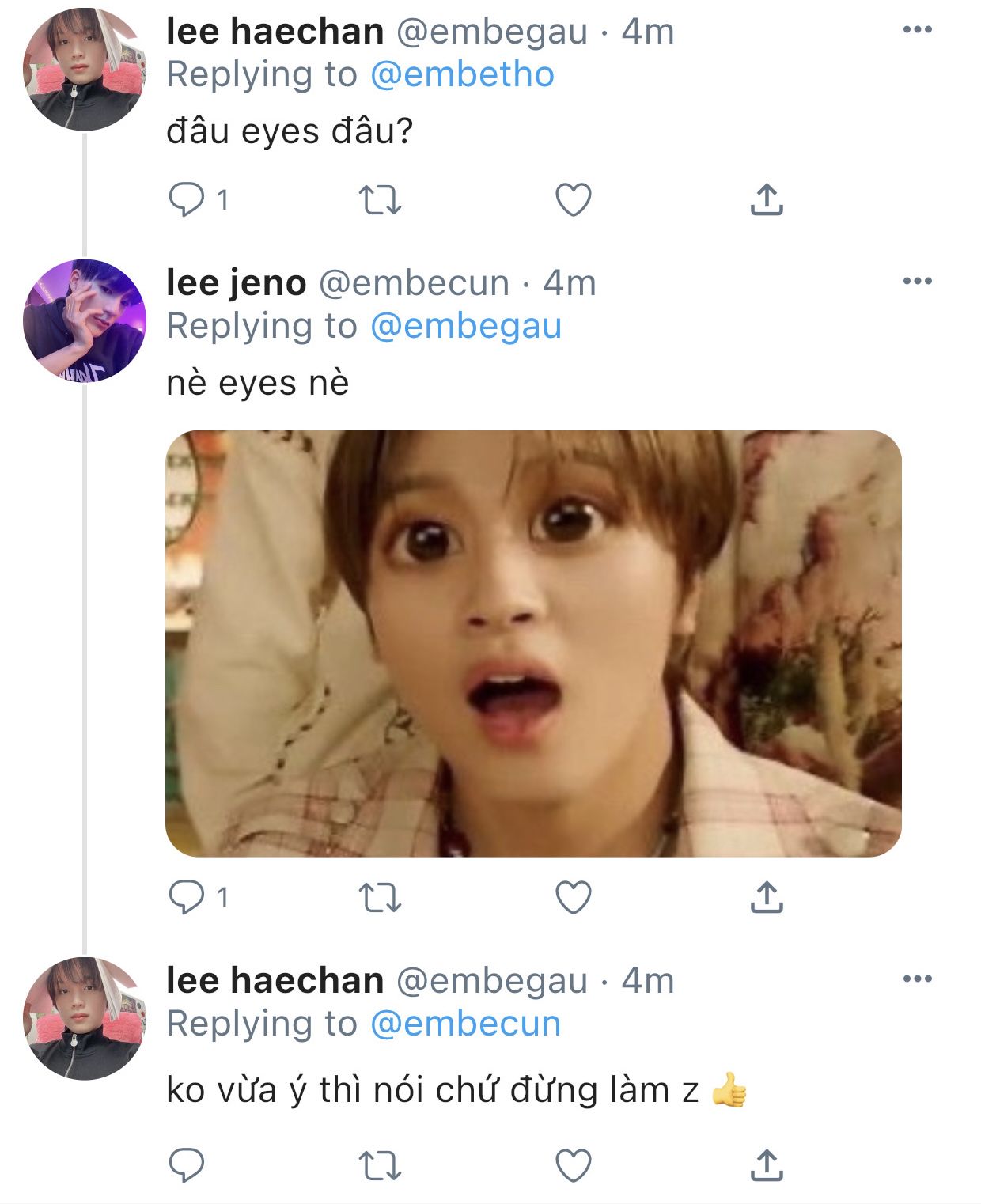This screenshot has width=981, height=1204.
Task: Retweet the "đâu eyes đâu?" tweet
Action: (x=380, y=199)
